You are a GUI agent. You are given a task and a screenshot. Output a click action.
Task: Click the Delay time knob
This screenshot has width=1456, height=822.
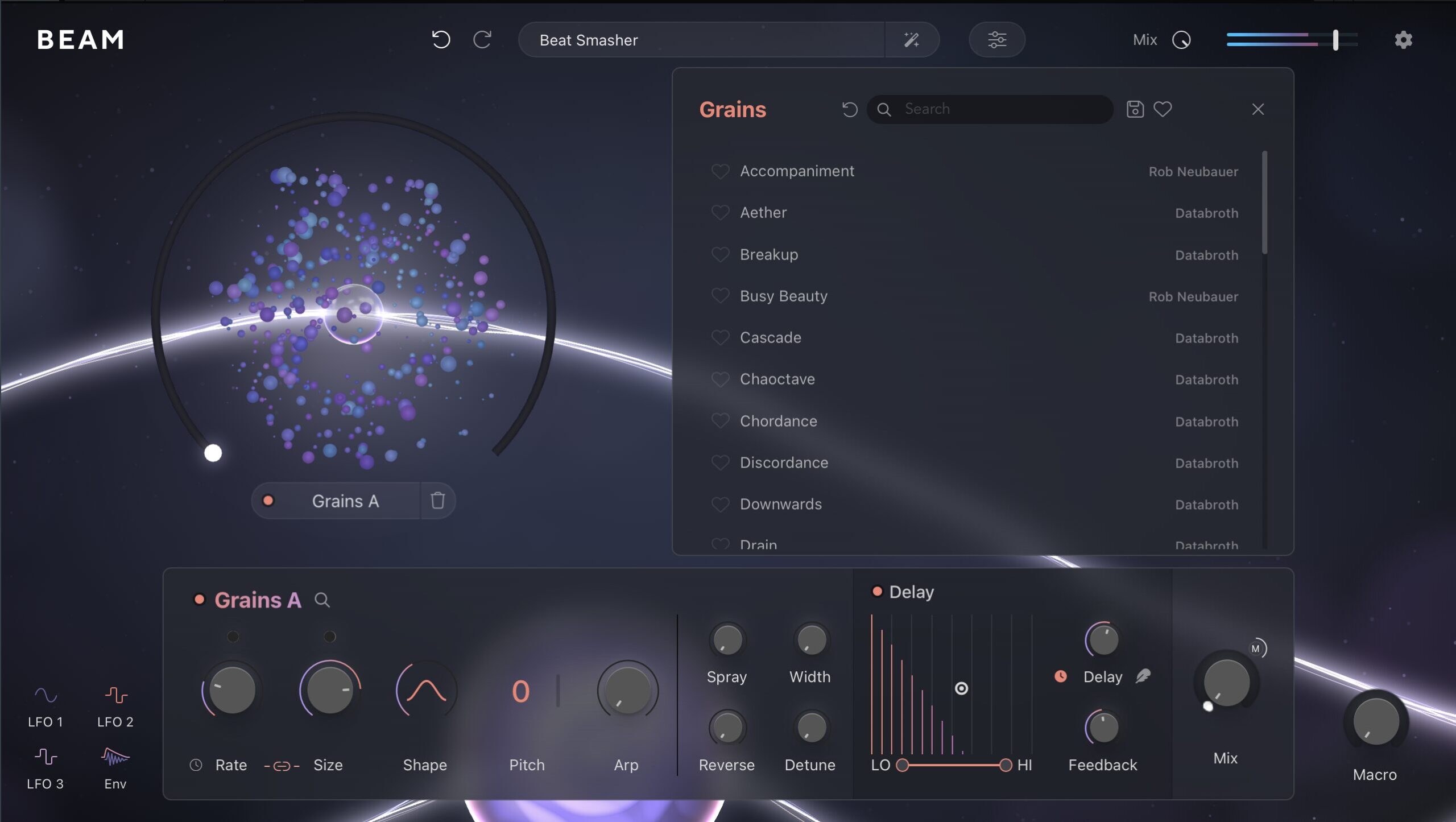click(x=1103, y=640)
